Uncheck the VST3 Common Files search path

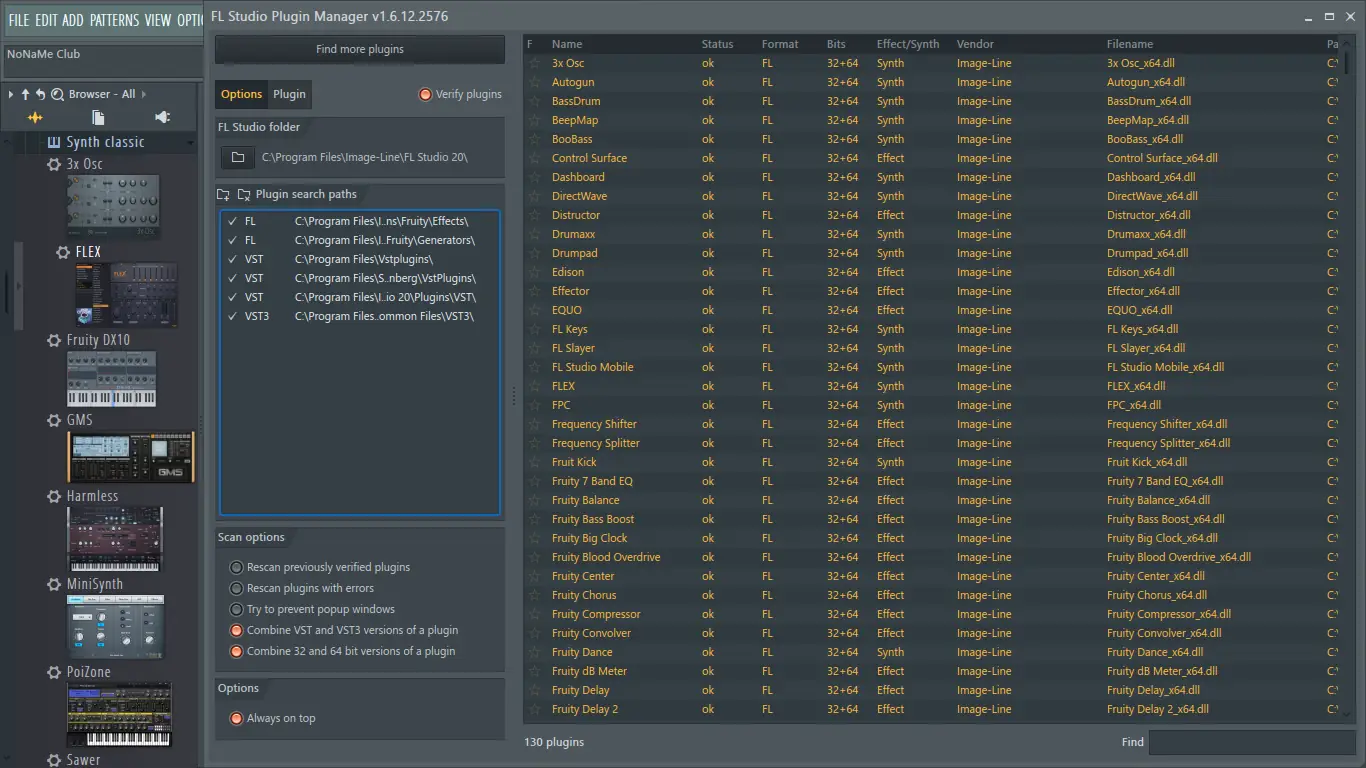(x=232, y=316)
